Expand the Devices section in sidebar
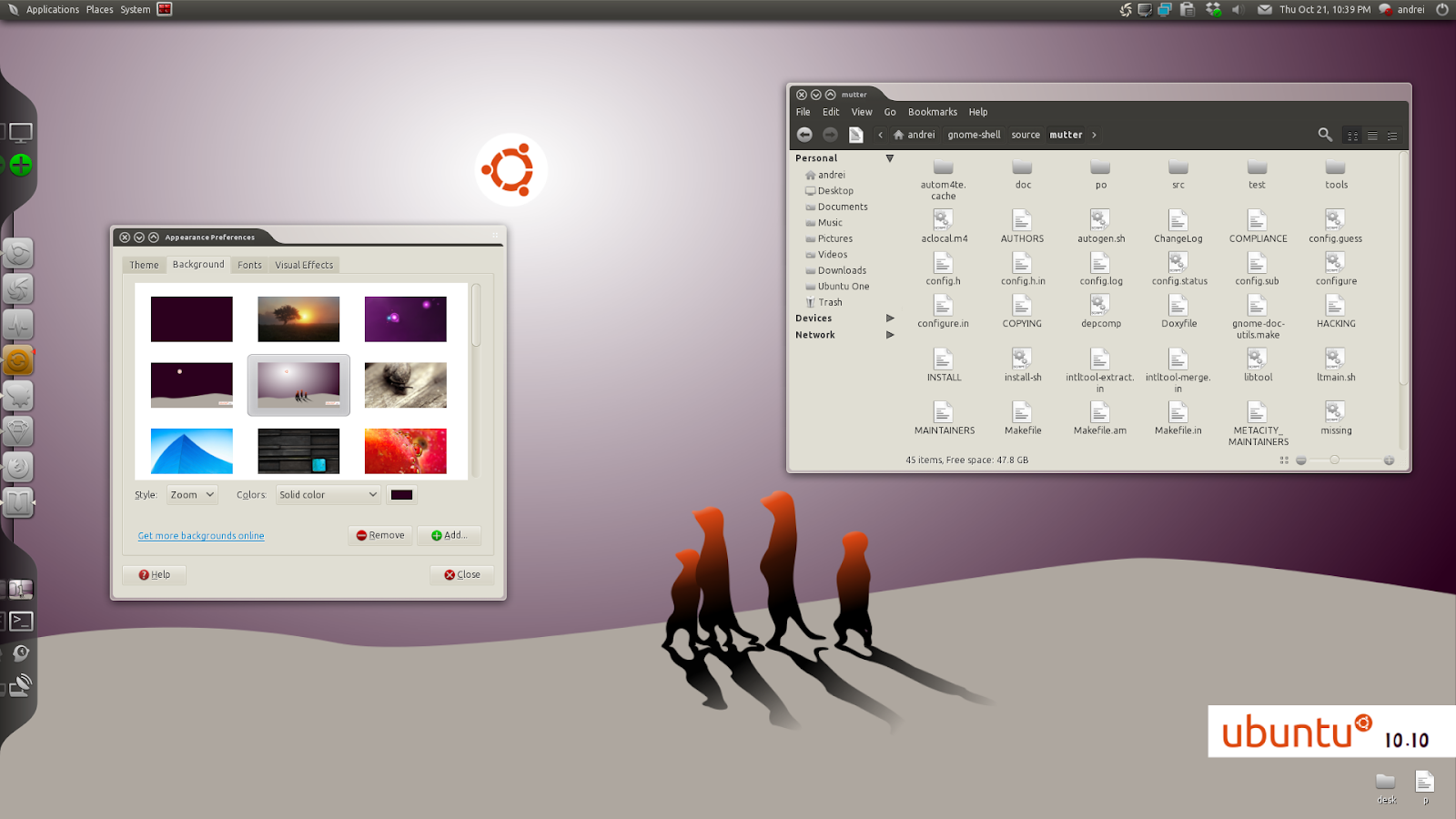The width and height of the screenshot is (1456, 819). 890,318
